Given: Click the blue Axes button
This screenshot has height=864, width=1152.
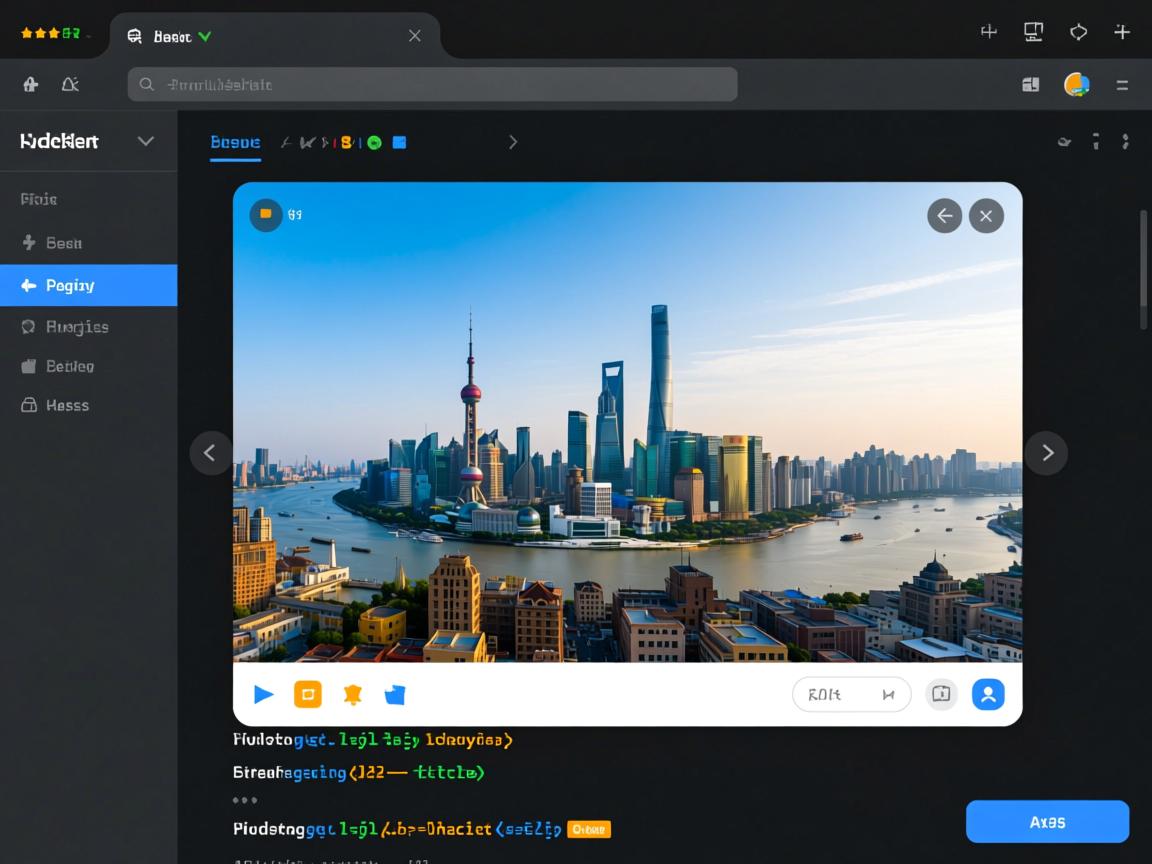Looking at the screenshot, I should (x=1047, y=821).
